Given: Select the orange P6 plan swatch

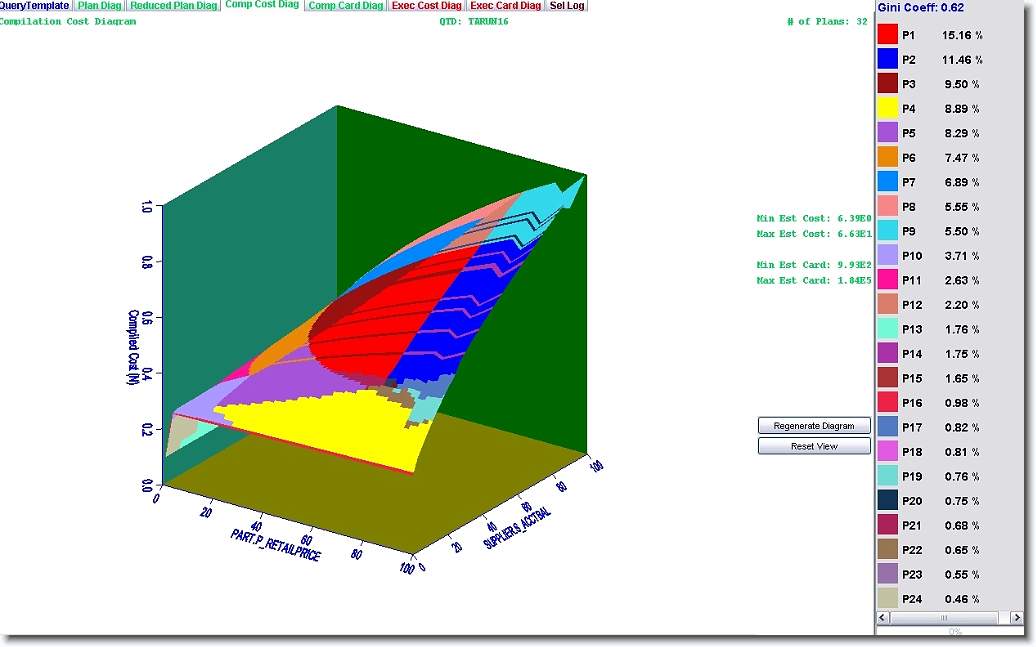Looking at the screenshot, I should coord(888,157).
